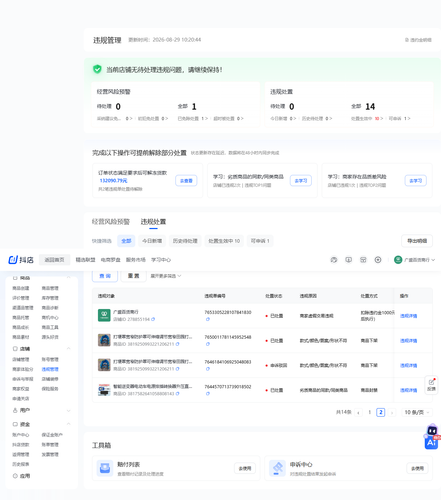Open 违规管理 in the sidebar
Viewport: 441px width, 500px height.
(x=50, y=369)
